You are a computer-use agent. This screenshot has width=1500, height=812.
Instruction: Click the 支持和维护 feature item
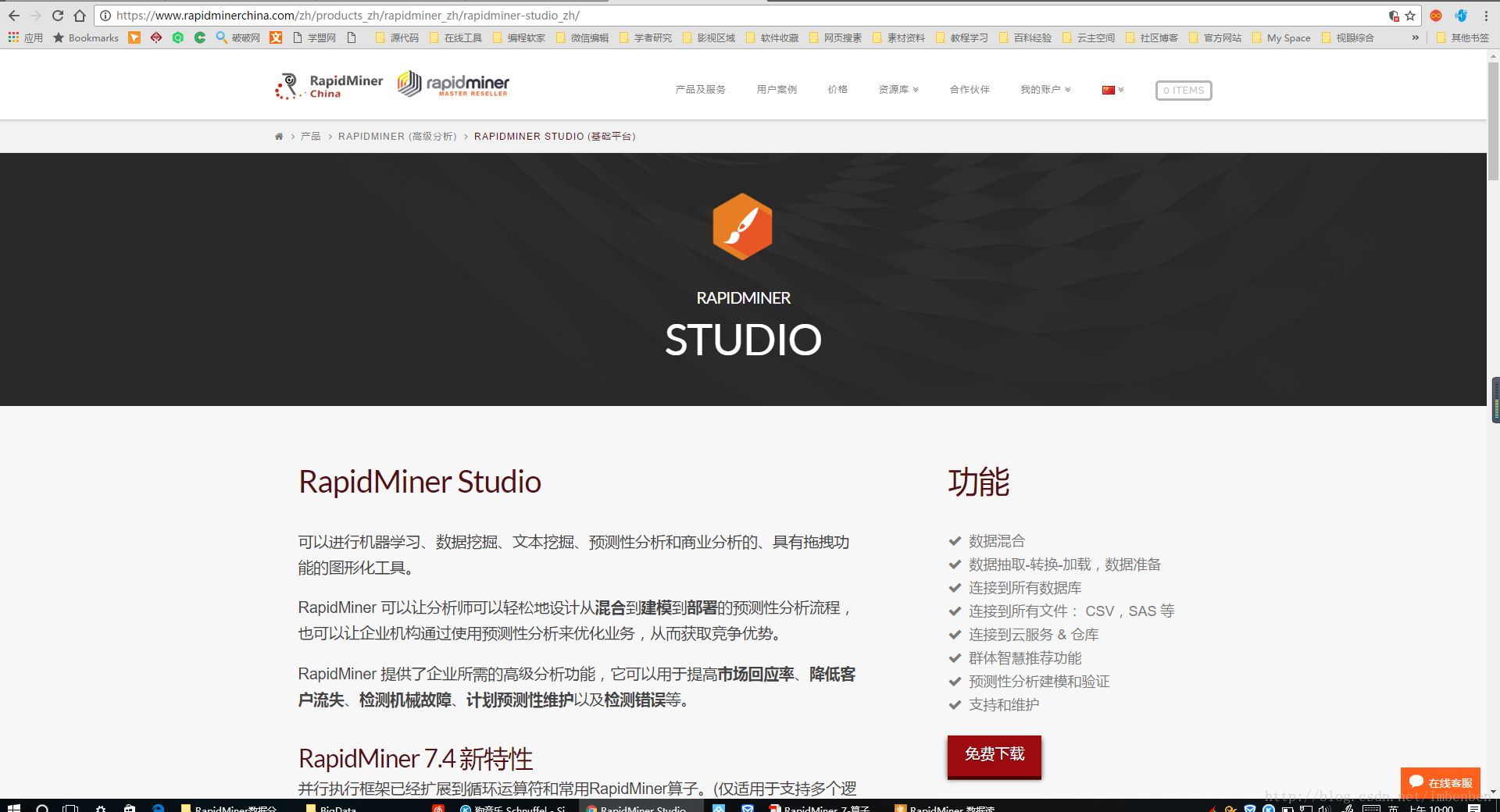1003,705
